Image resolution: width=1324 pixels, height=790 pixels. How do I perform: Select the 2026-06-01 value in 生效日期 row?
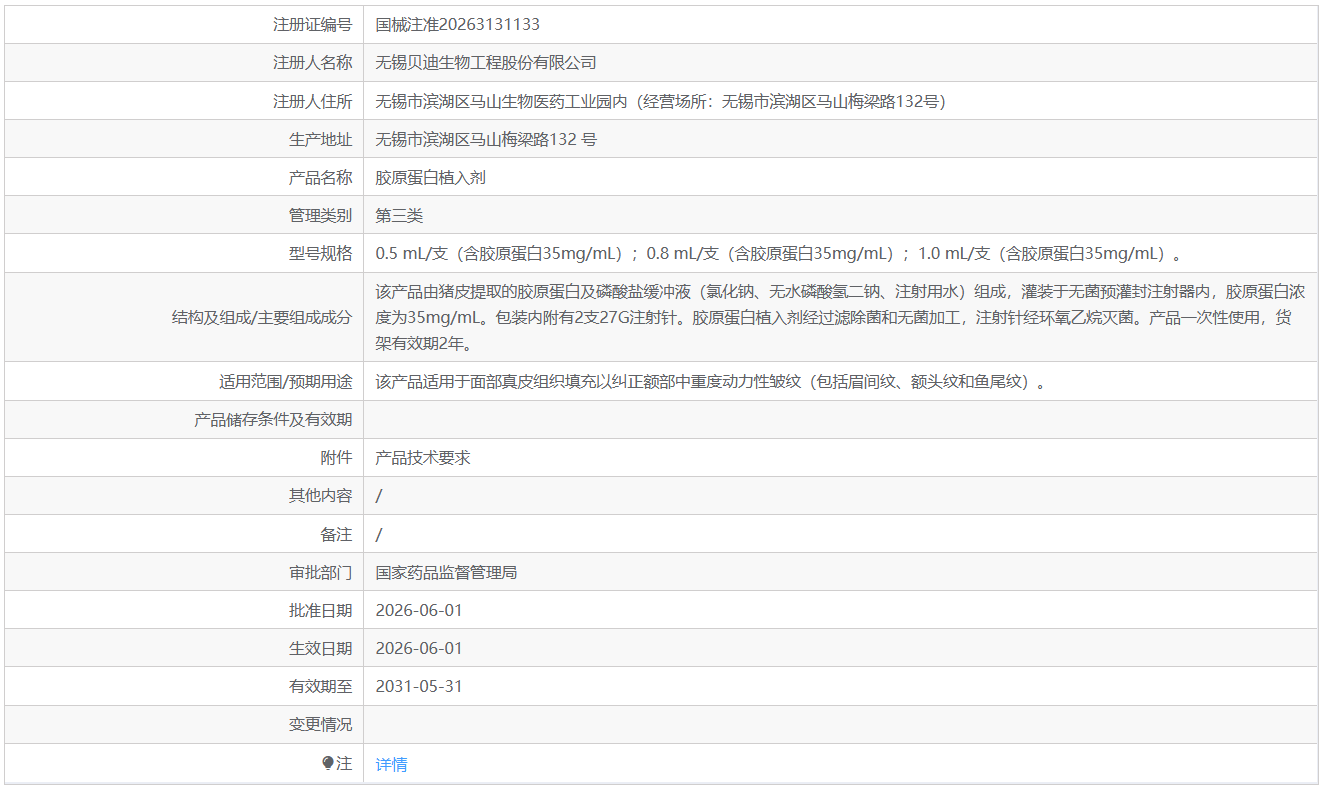[x=419, y=648]
